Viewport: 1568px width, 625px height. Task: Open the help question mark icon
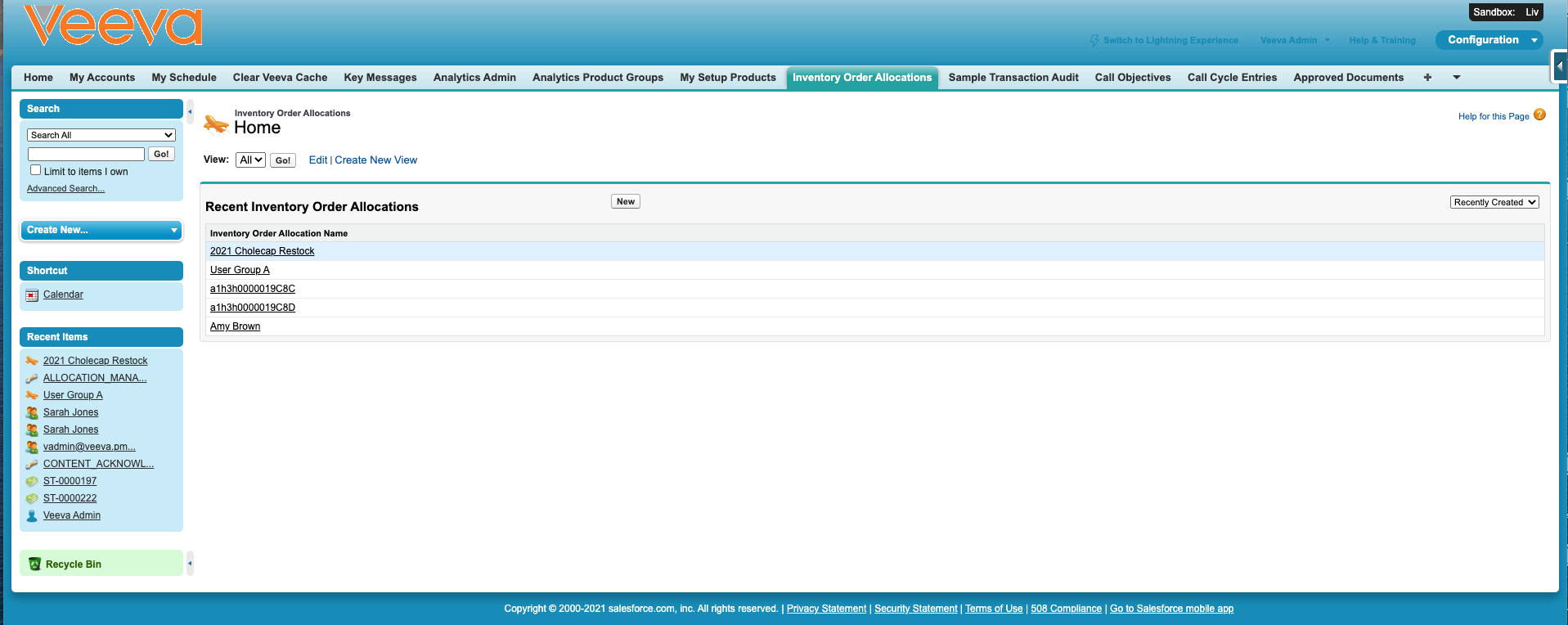(x=1539, y=115)
